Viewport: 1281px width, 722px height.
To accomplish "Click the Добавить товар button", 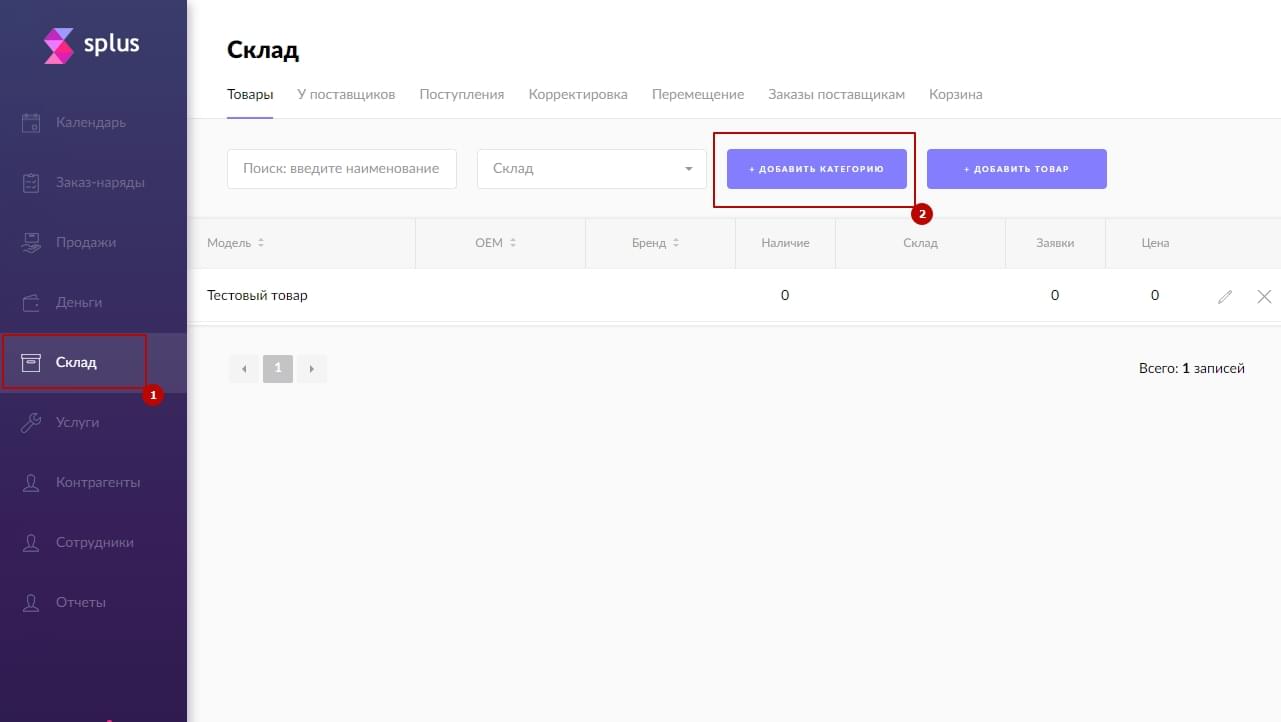I will tap(1017, 169).
